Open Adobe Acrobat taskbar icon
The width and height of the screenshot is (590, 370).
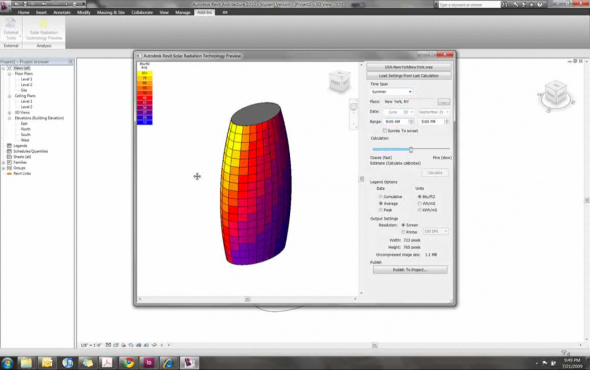(x=108, y=363)
